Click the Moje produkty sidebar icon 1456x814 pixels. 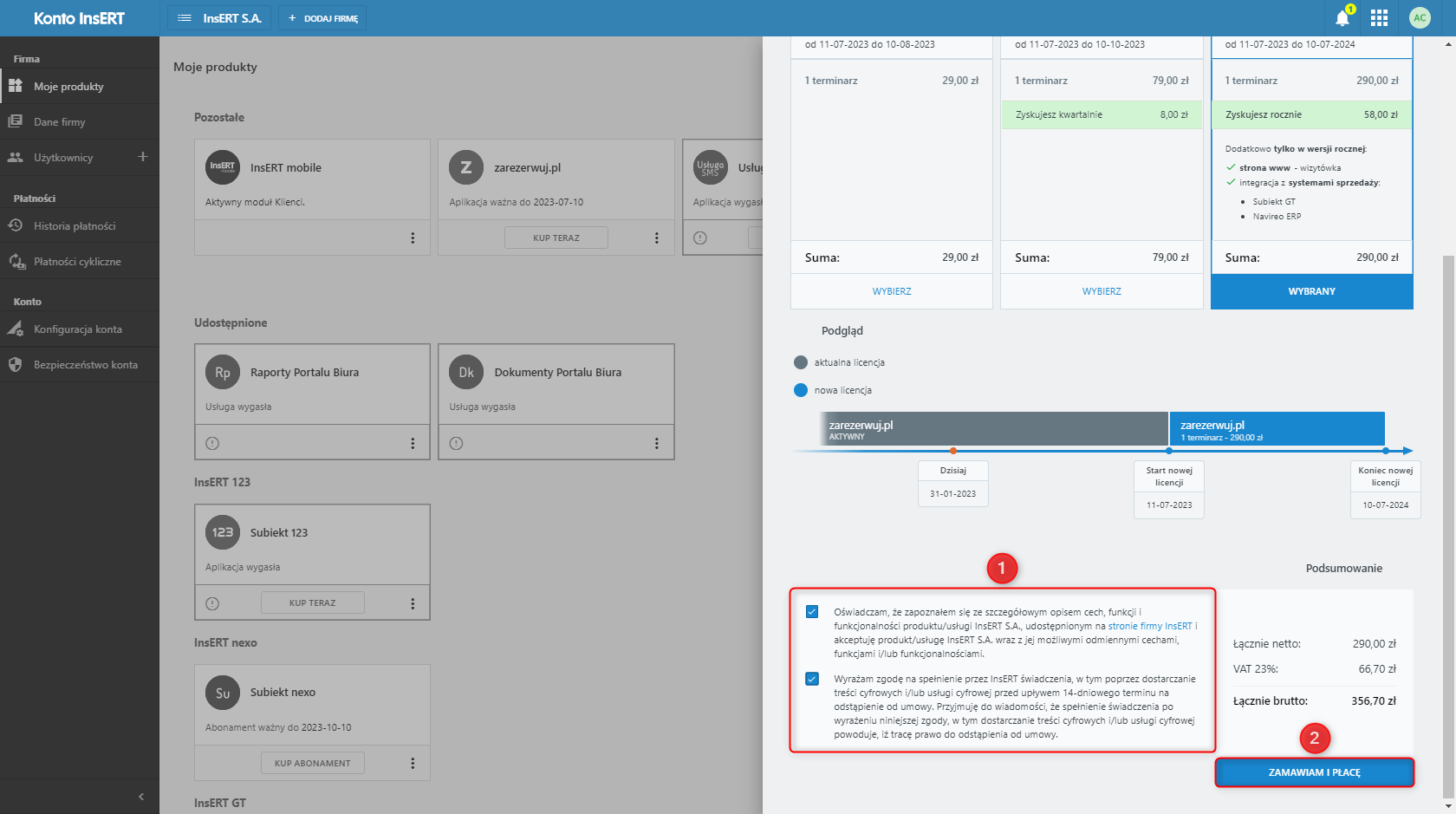16,86
